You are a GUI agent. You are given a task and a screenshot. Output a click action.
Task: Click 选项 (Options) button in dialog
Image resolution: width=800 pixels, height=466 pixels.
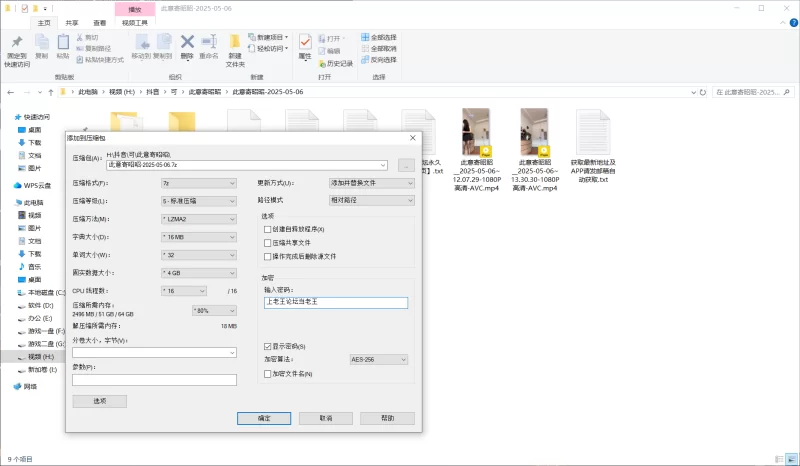pos(99,401)
